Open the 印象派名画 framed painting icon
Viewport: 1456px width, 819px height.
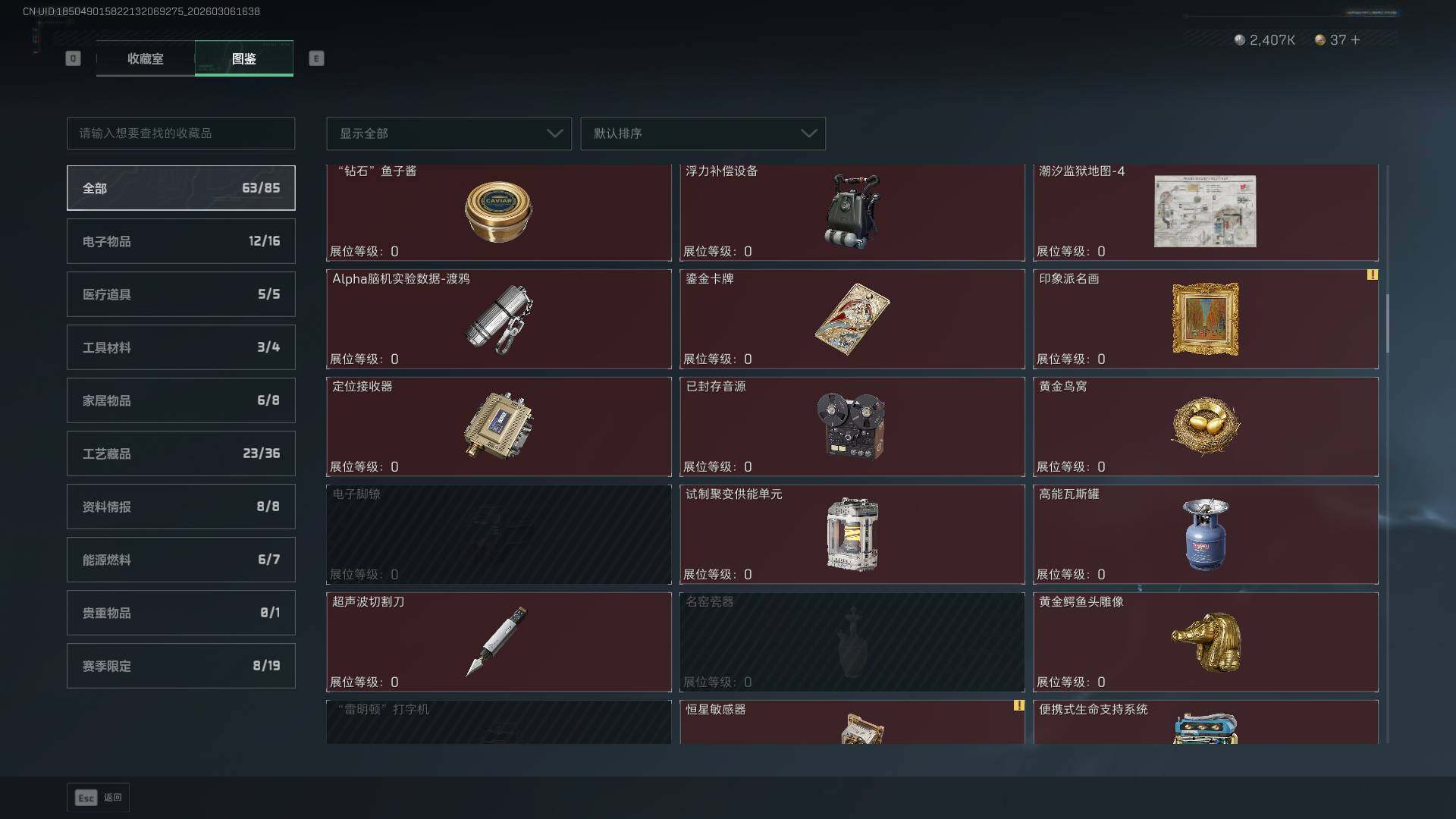pyautogui.click(x=1205, y=318)
